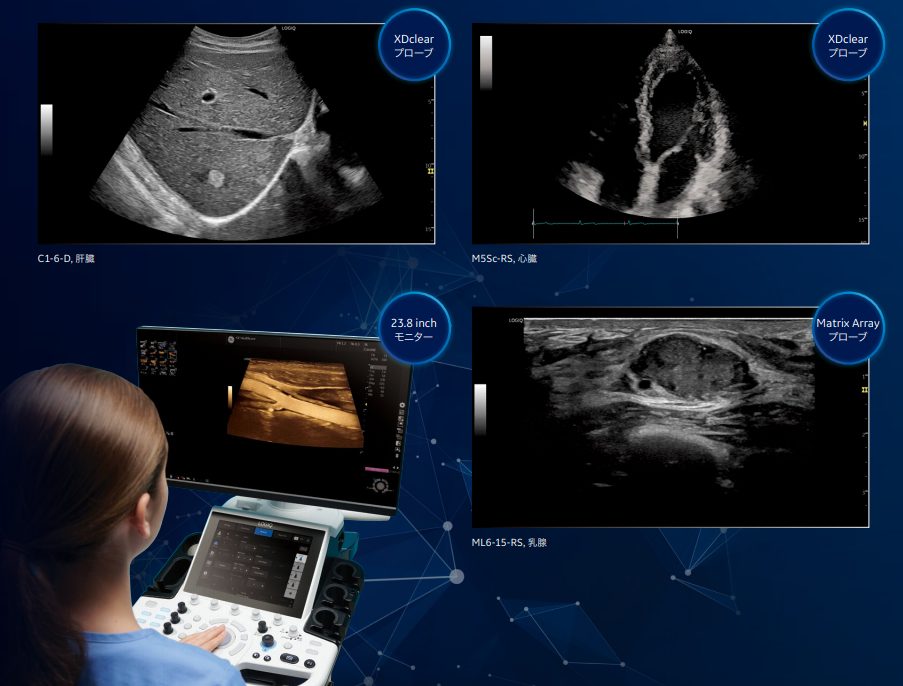Click the yellow focus marker on breast image
Screen dimensions: 903x686
coord(863,387)
